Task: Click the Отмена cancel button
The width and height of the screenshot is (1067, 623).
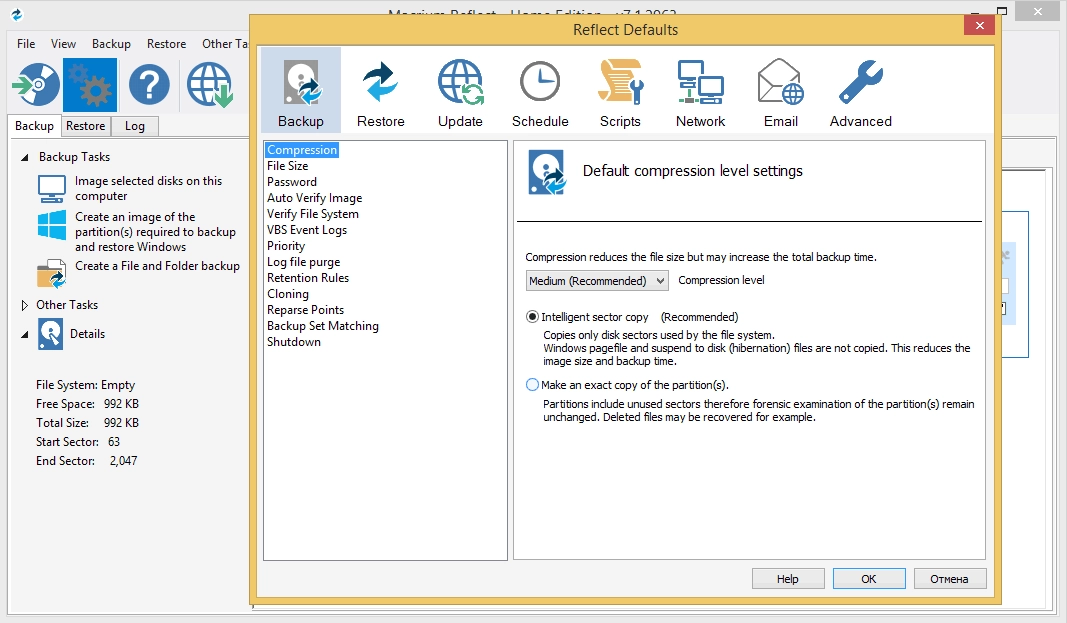Action: coord(949,579)
